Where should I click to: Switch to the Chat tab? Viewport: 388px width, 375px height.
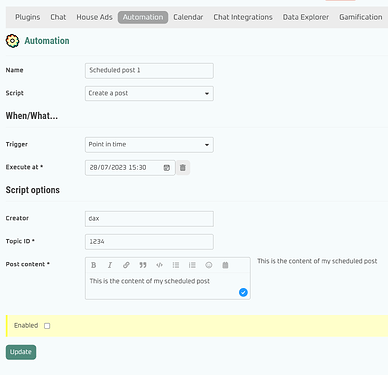(x=58, y=17)
